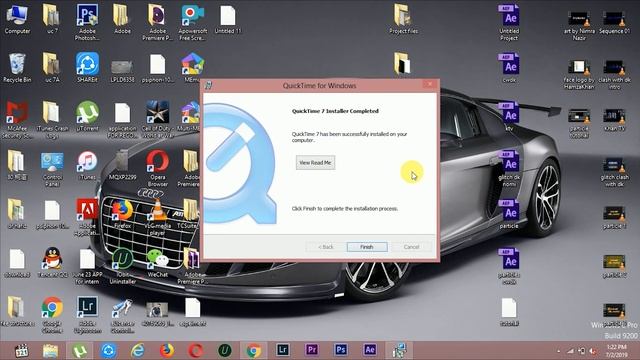Select the LPLD6358 desktop file
The height and width of the screenshot is (360, 640).
(122, 70)
